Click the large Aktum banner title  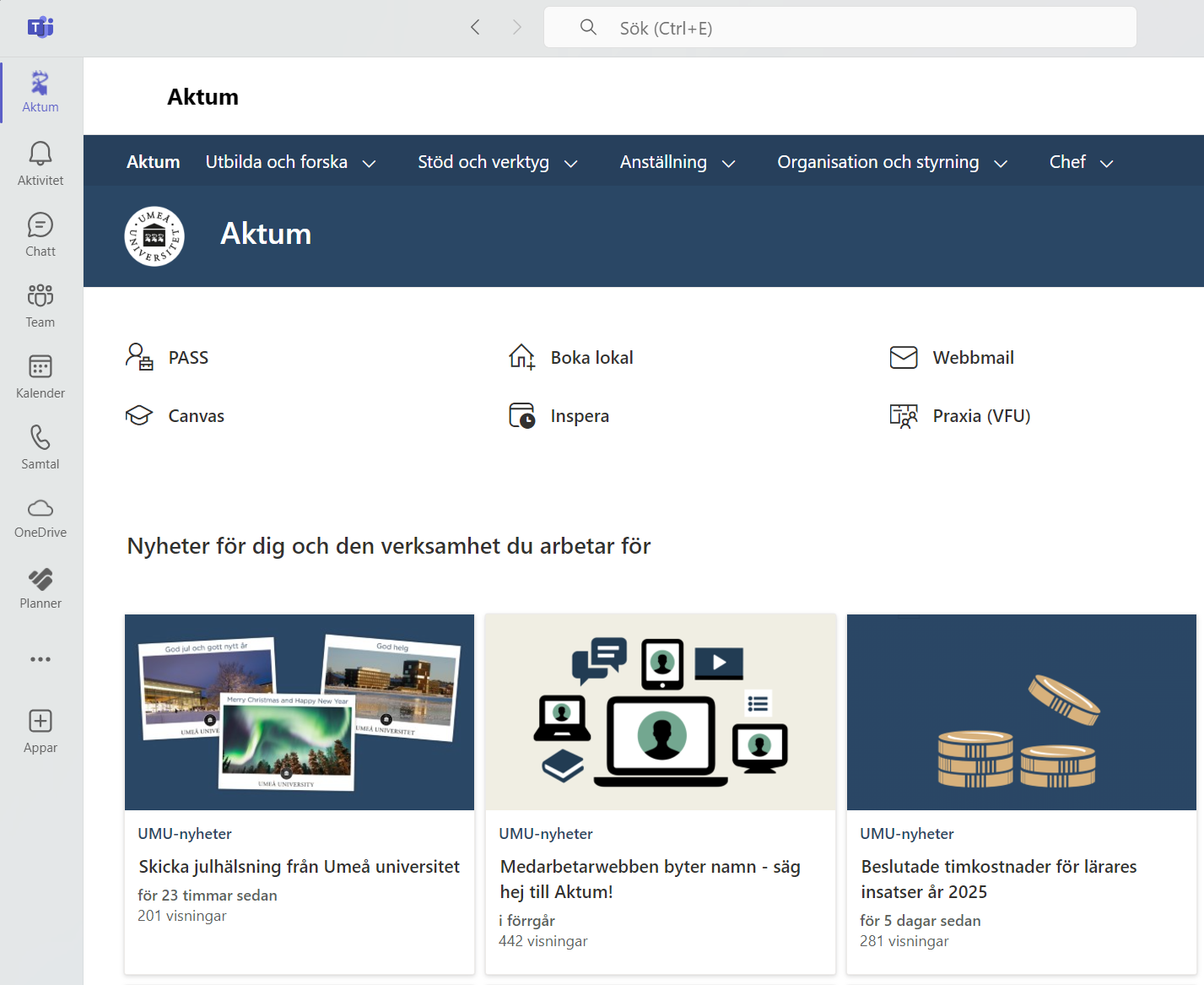pos(266,234)
